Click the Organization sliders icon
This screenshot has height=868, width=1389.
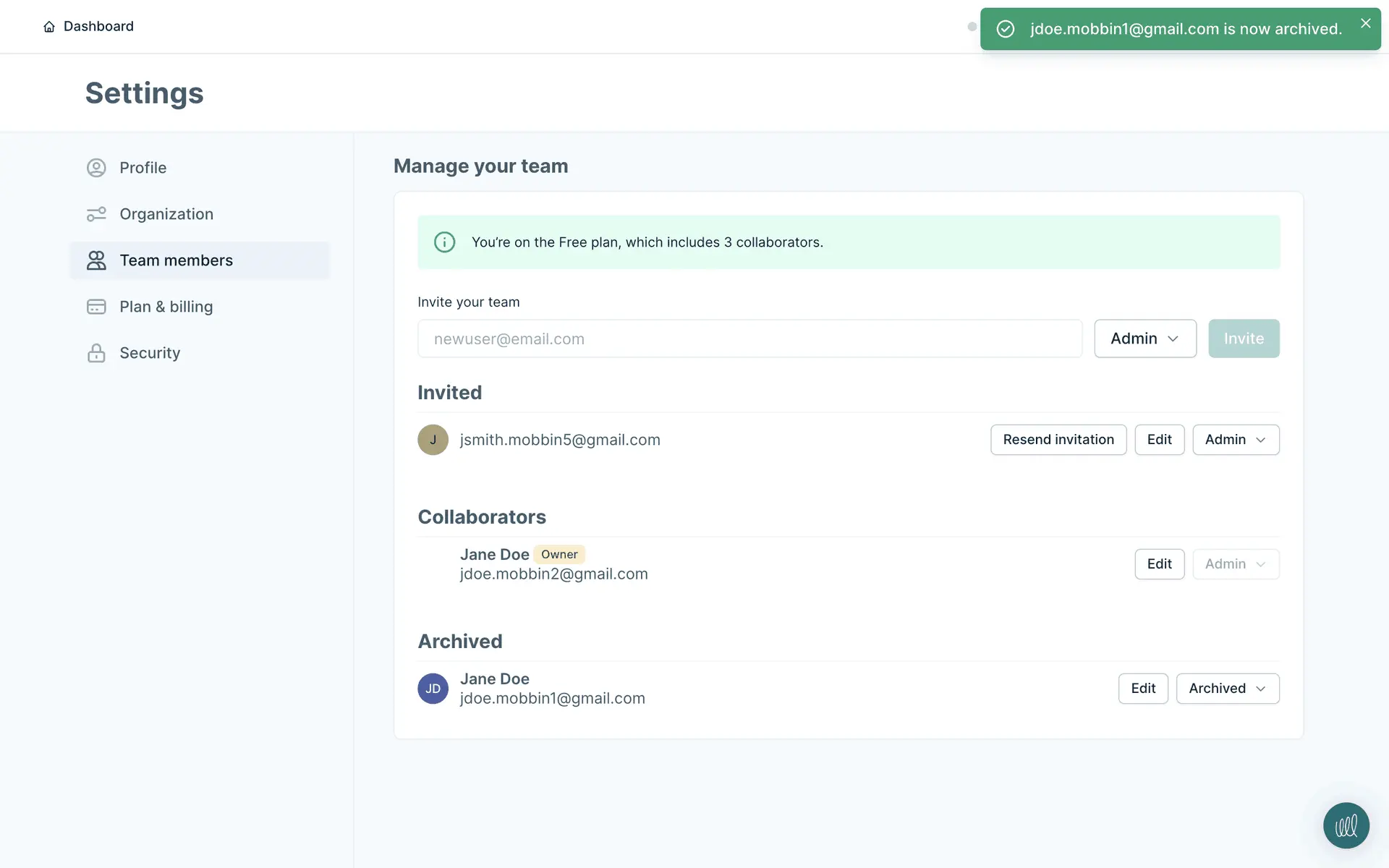(x=96, y=214)
